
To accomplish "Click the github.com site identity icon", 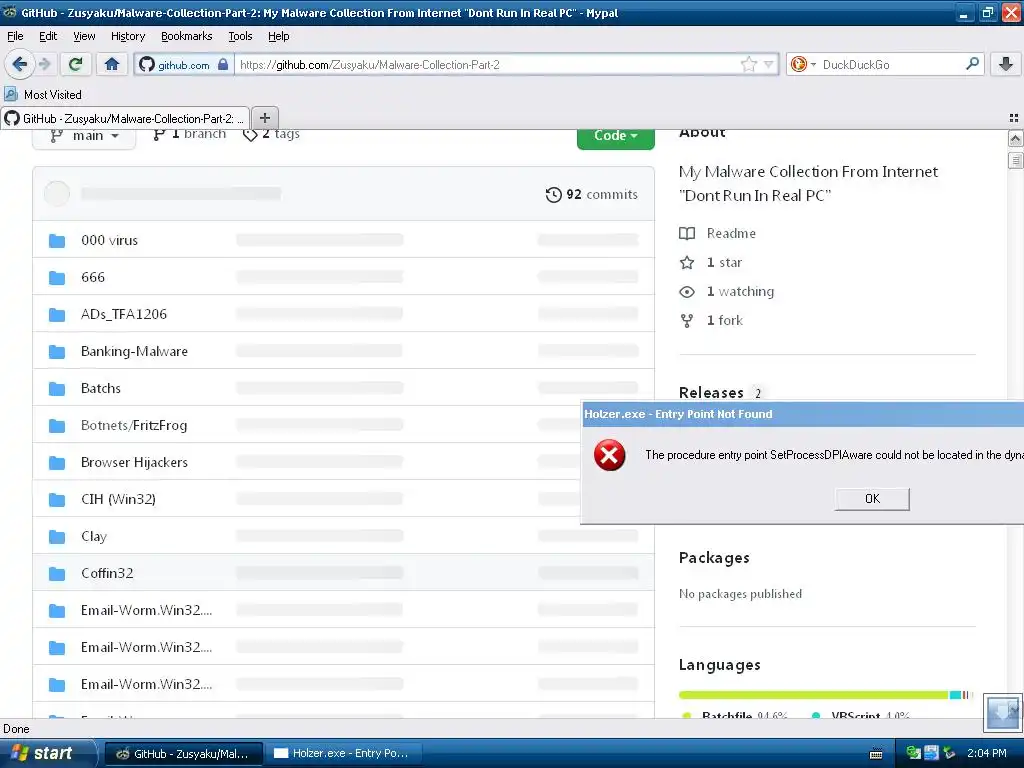I will [x=184, y=65].
